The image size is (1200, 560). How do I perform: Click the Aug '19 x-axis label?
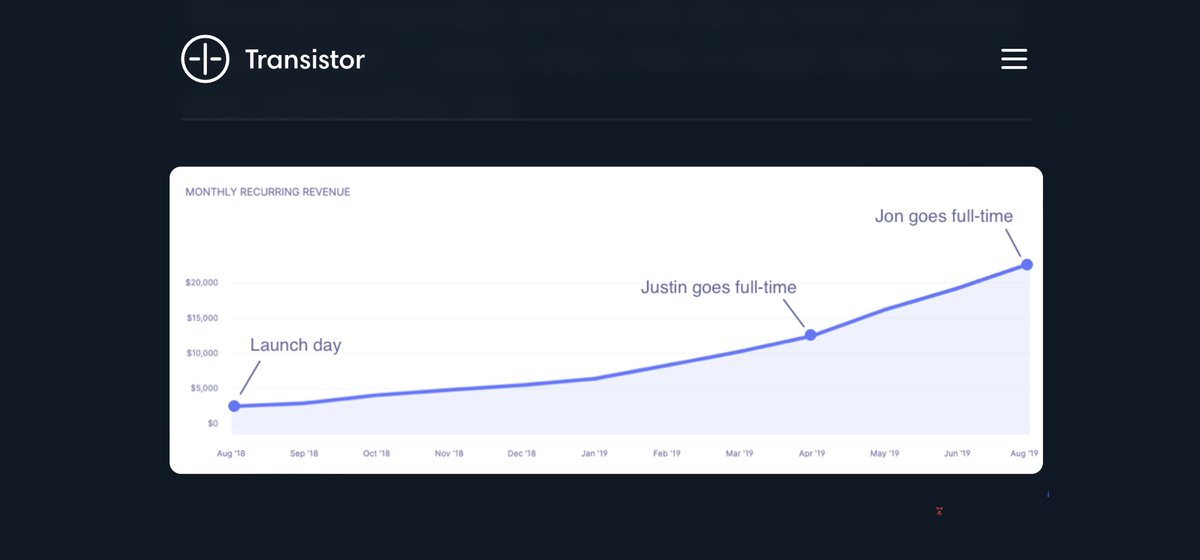[x=1026, y=454]
